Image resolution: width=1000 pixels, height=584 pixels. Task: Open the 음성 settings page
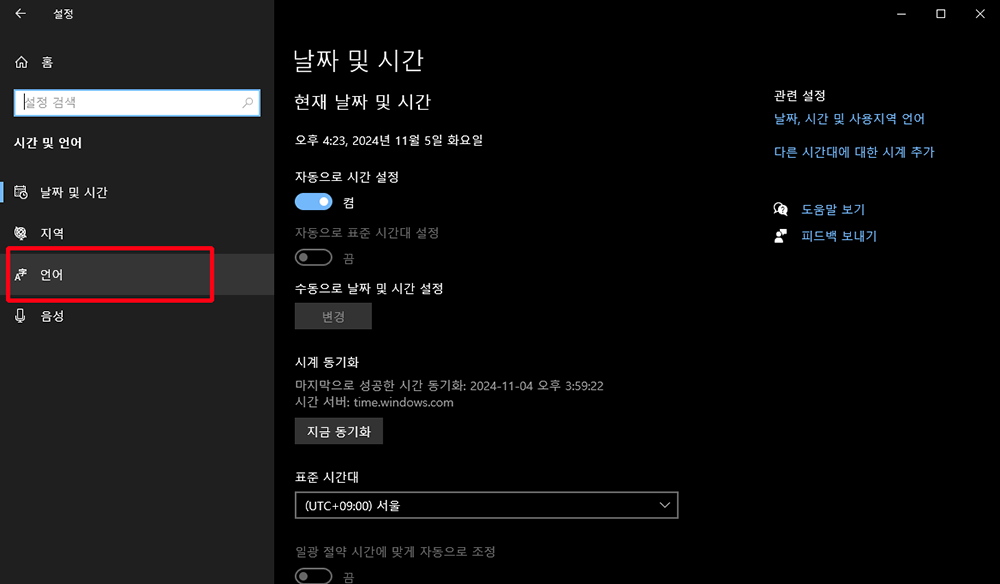point(137,316)
